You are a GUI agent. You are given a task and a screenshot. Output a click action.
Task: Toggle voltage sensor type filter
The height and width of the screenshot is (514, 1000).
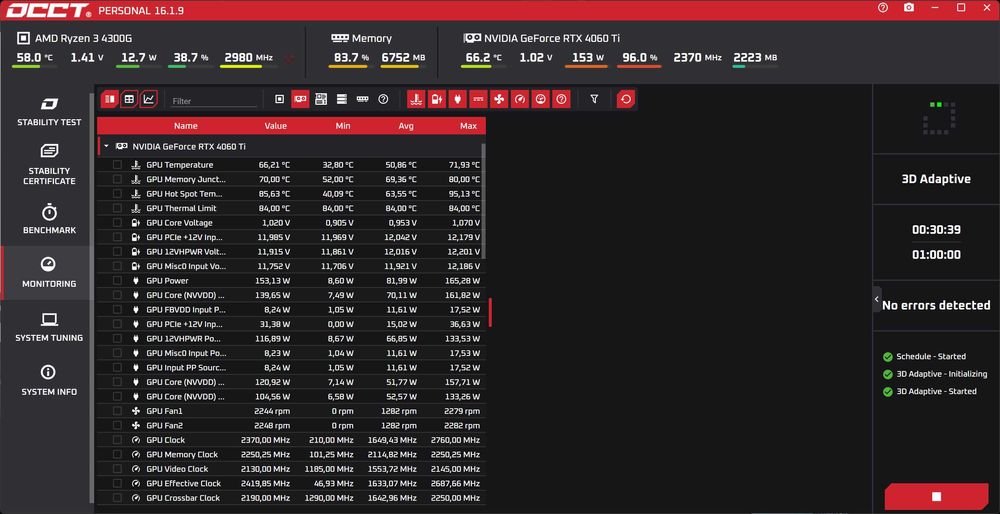(x=437, y=99)
